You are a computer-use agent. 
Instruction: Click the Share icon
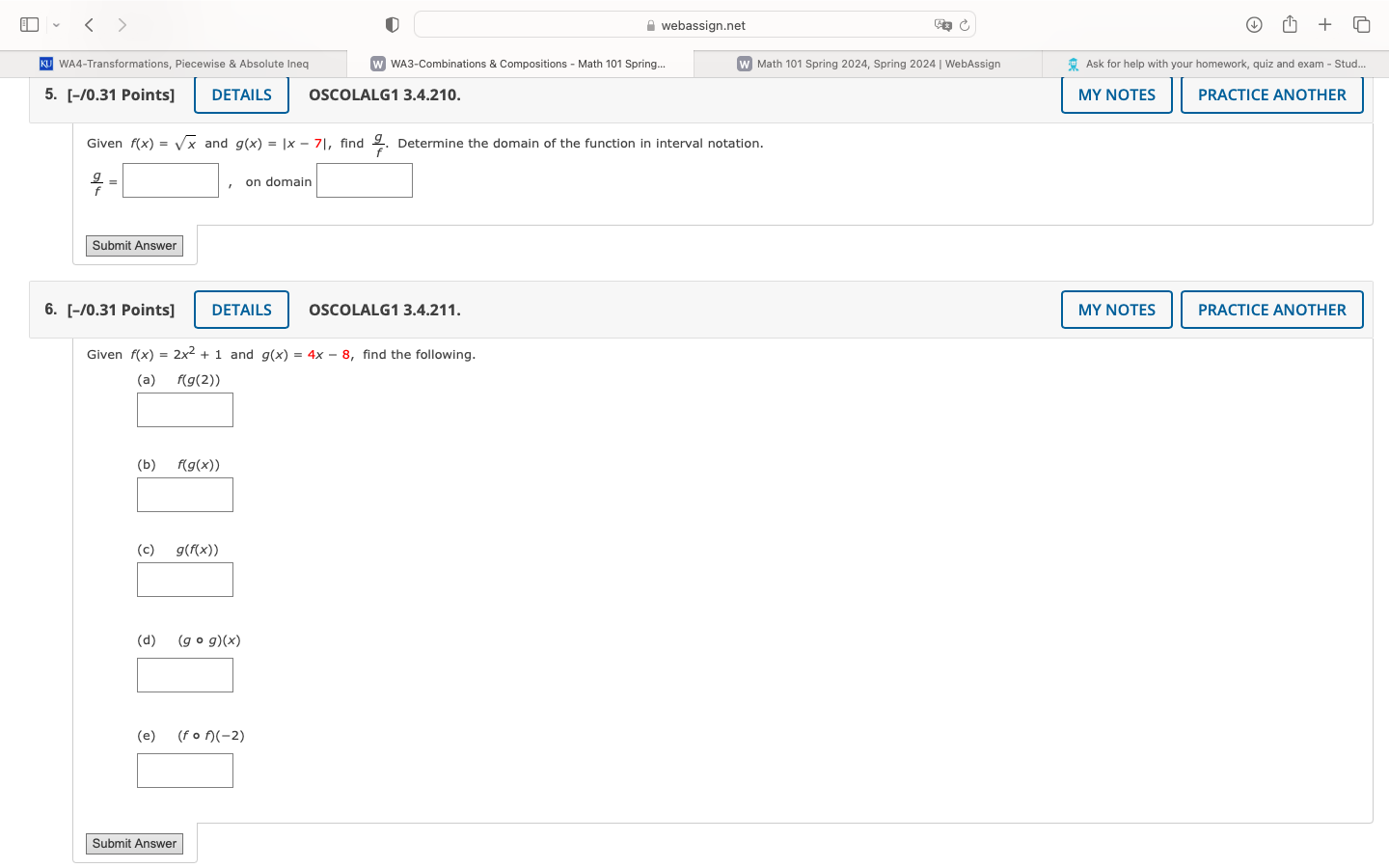1290,25
